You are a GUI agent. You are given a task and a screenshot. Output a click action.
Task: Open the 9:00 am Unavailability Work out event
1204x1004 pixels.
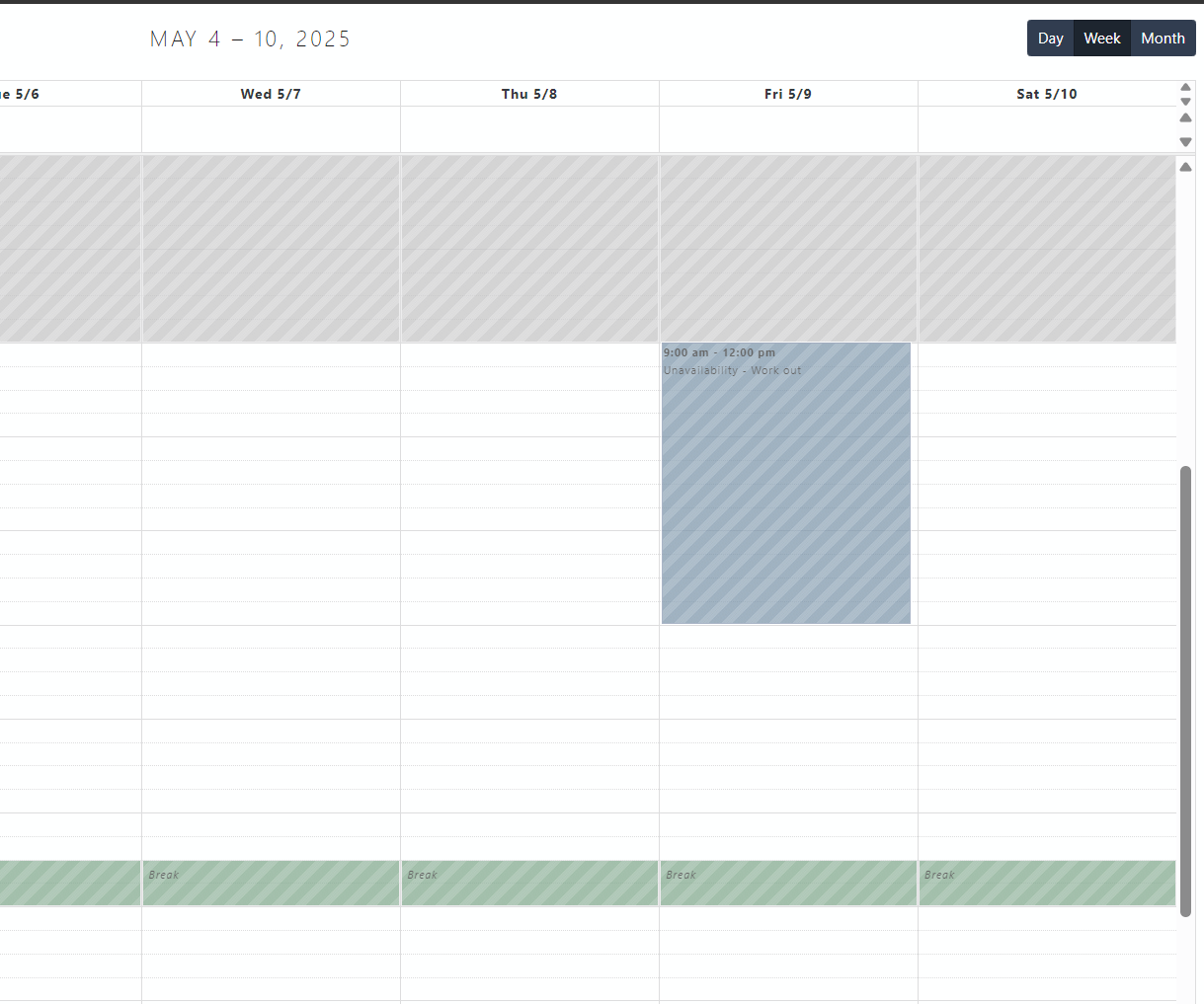click(786, 484)
